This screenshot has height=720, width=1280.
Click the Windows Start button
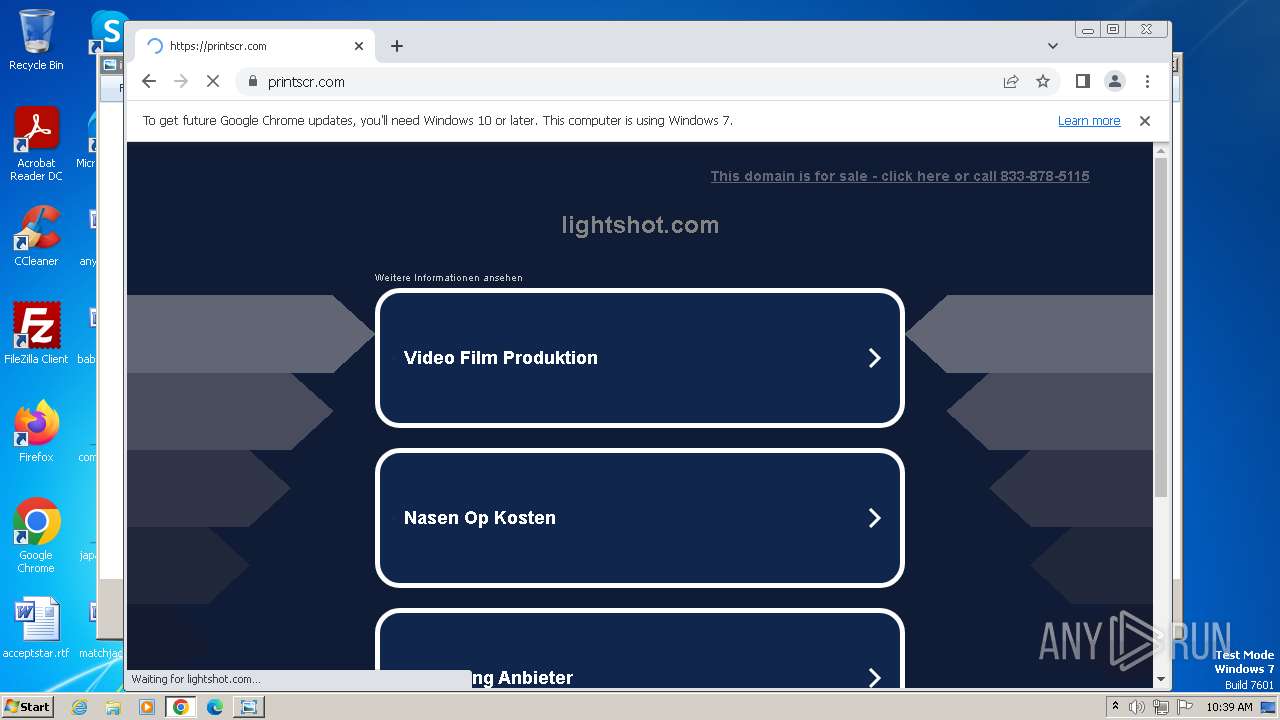pos(28,706)
